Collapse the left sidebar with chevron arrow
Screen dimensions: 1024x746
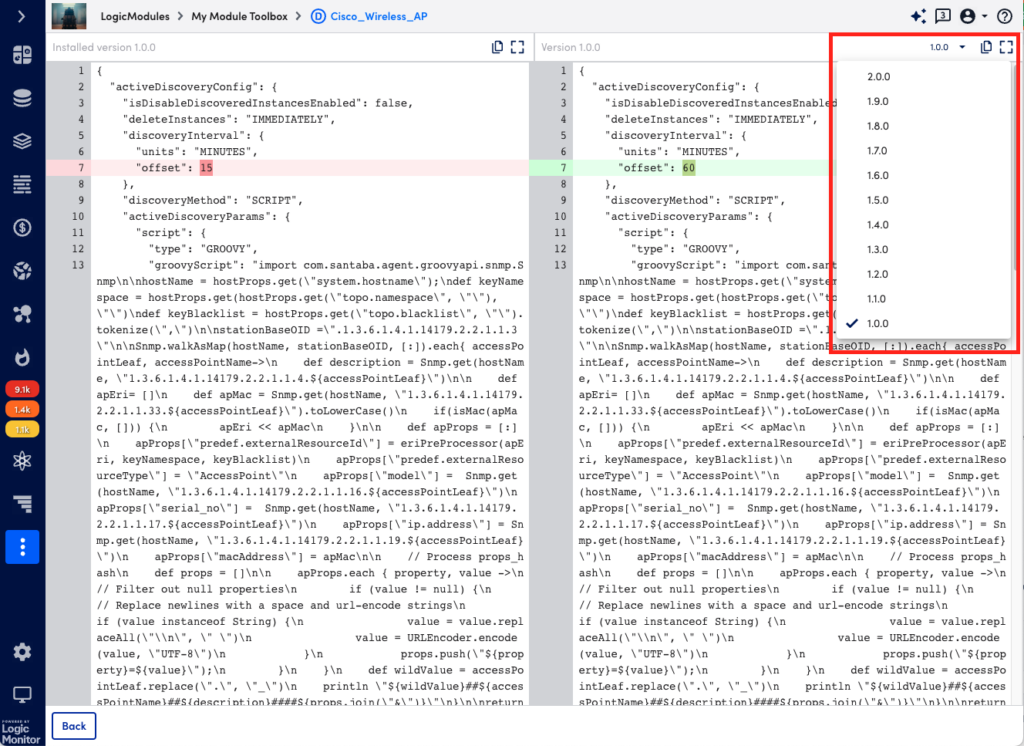pos(22,16)
